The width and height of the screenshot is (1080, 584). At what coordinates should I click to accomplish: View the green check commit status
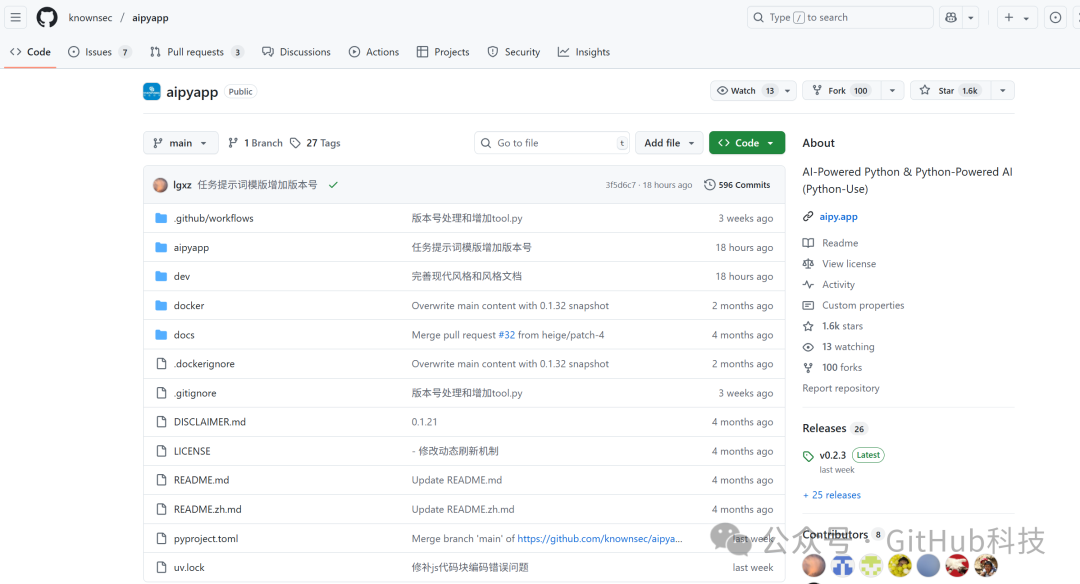click(x=333, y=185)
